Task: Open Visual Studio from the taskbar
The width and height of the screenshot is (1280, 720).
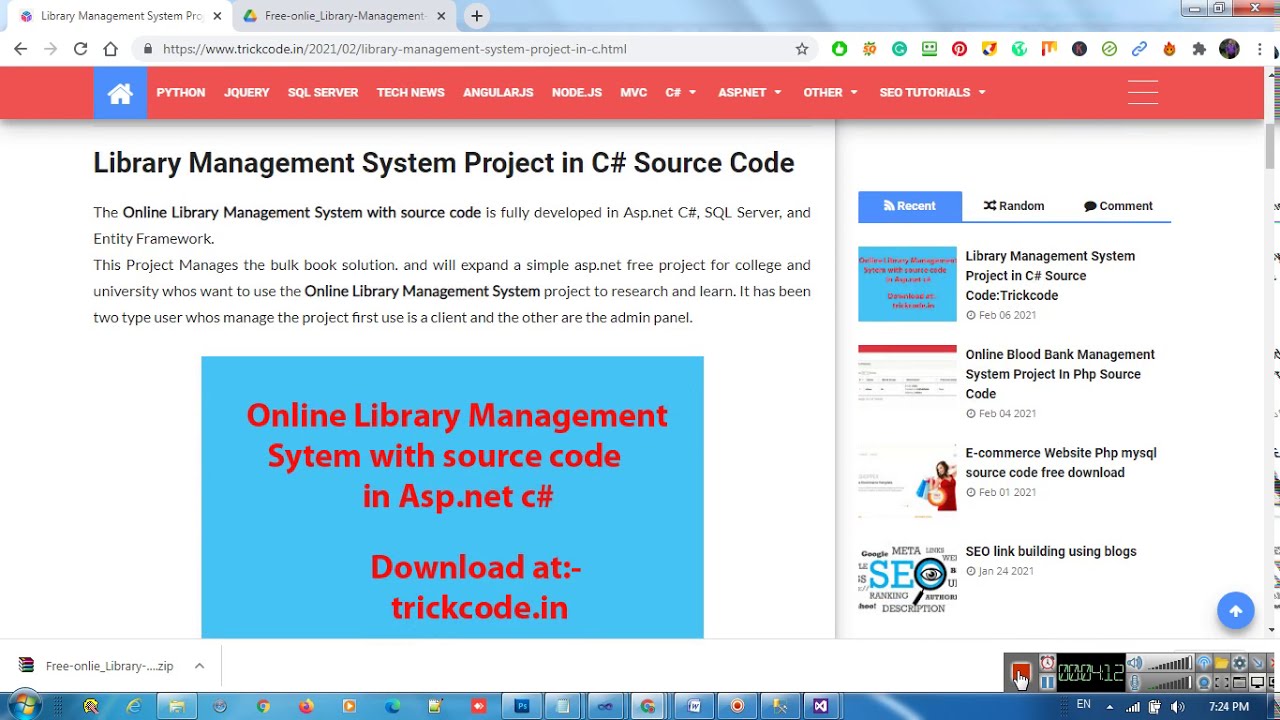Action: (x=821, y=706)
